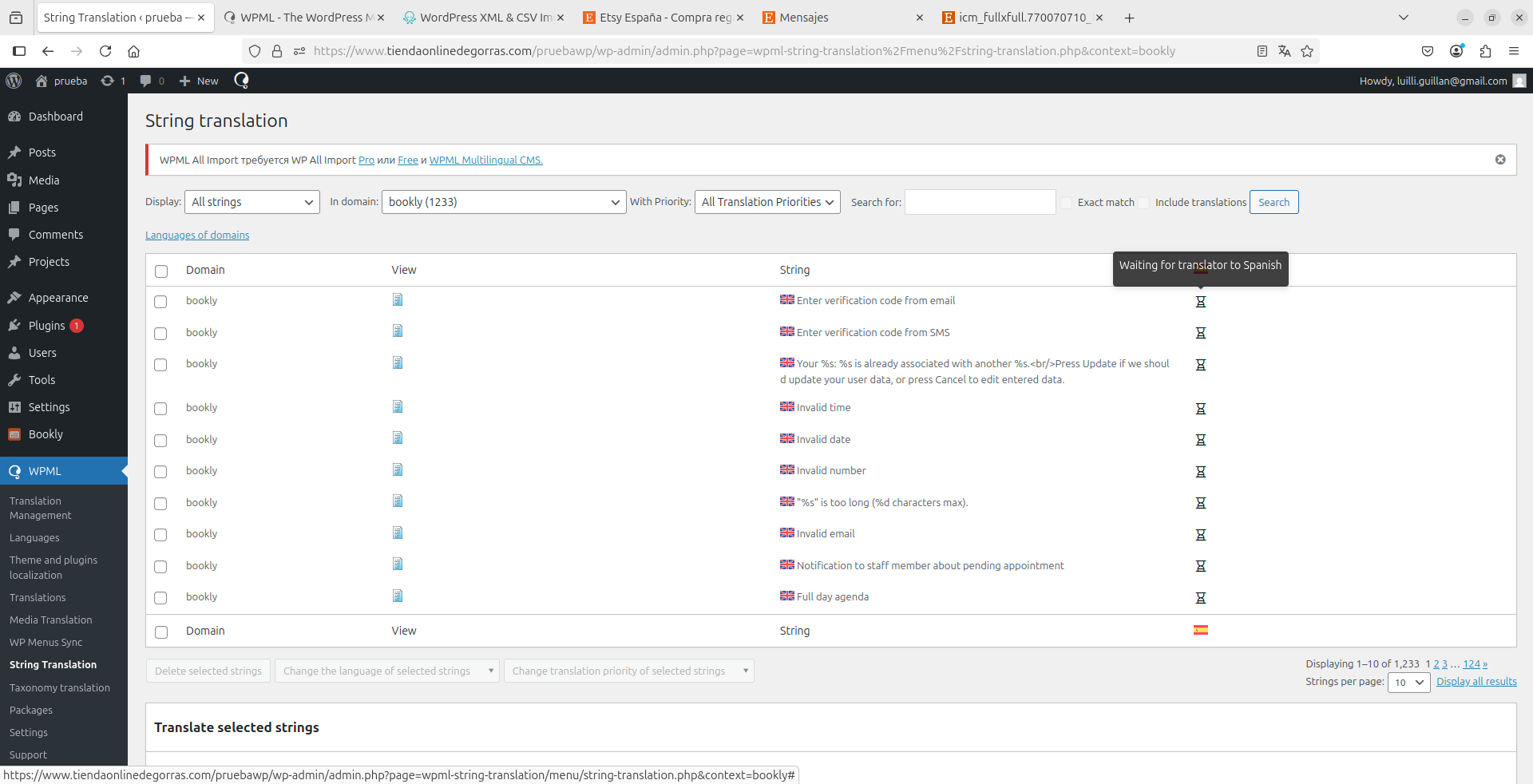Open the Strings per page dropdown

tap(1409, 683)
